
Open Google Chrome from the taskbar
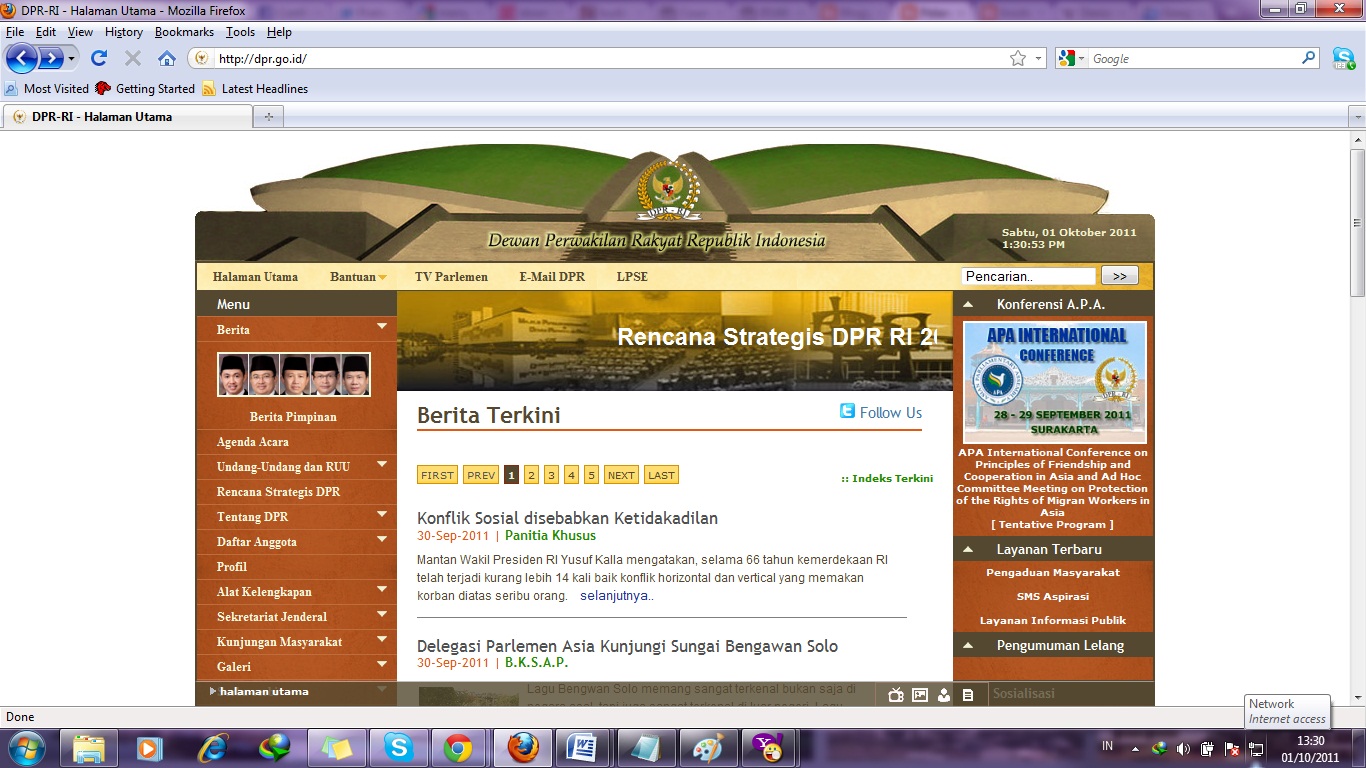pos(459,747)
